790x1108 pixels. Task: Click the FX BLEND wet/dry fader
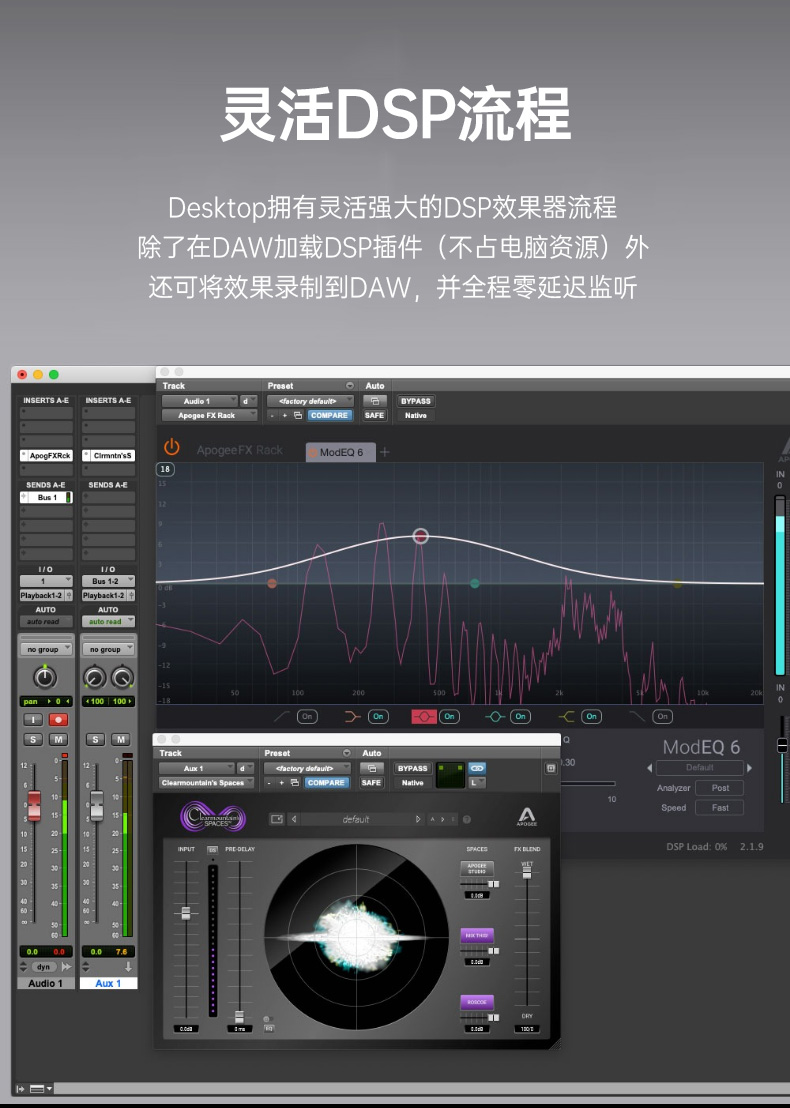(526, 873)
